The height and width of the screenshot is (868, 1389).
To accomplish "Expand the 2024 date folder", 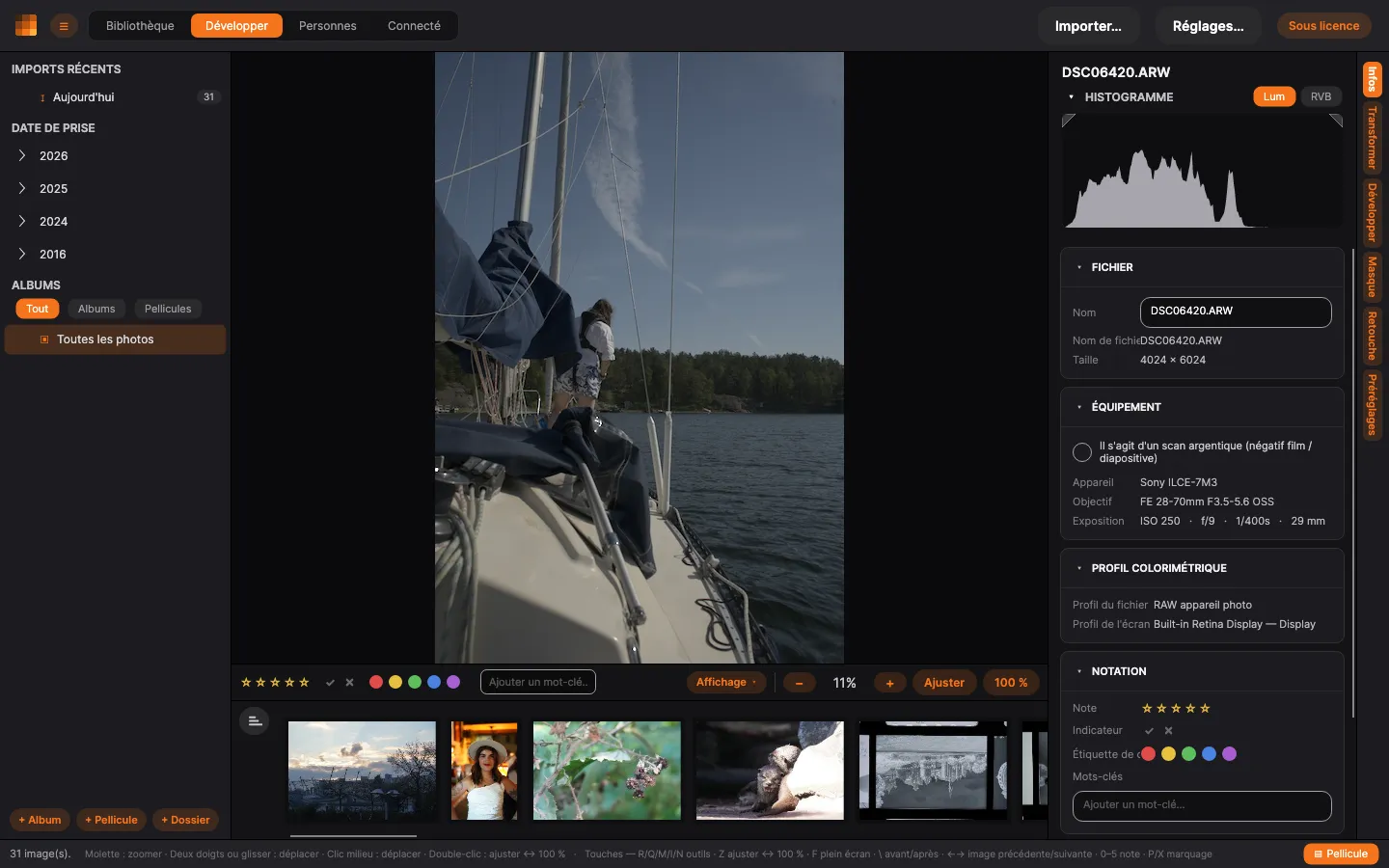I will 22,221.
